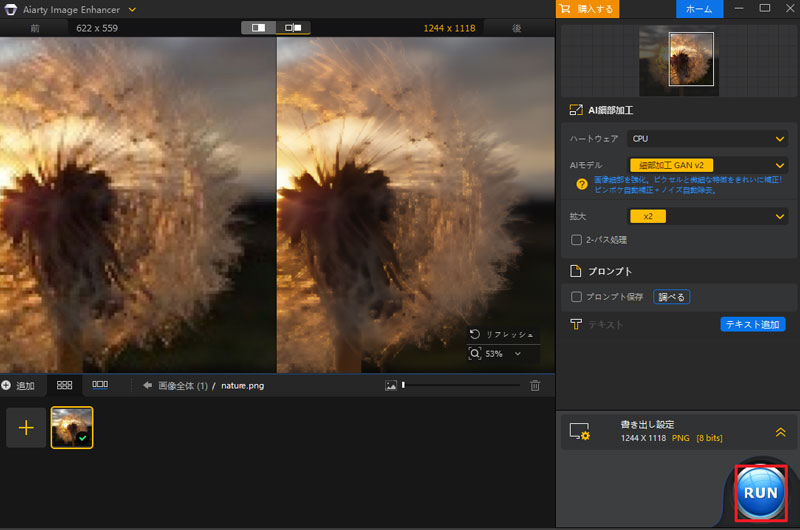
Task: Click the export settings gear icon
Action: [x=580, y=432]
